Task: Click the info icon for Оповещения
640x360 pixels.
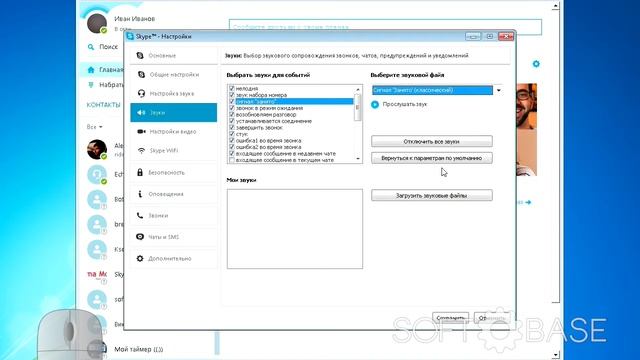Action: click(140, 194)
